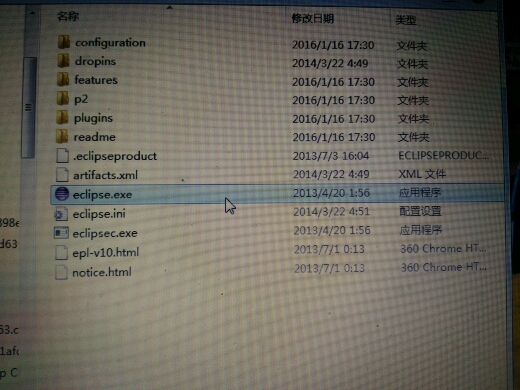Click the artifacts.xml file icon
520x390 pixels.
tap(62, 175)
